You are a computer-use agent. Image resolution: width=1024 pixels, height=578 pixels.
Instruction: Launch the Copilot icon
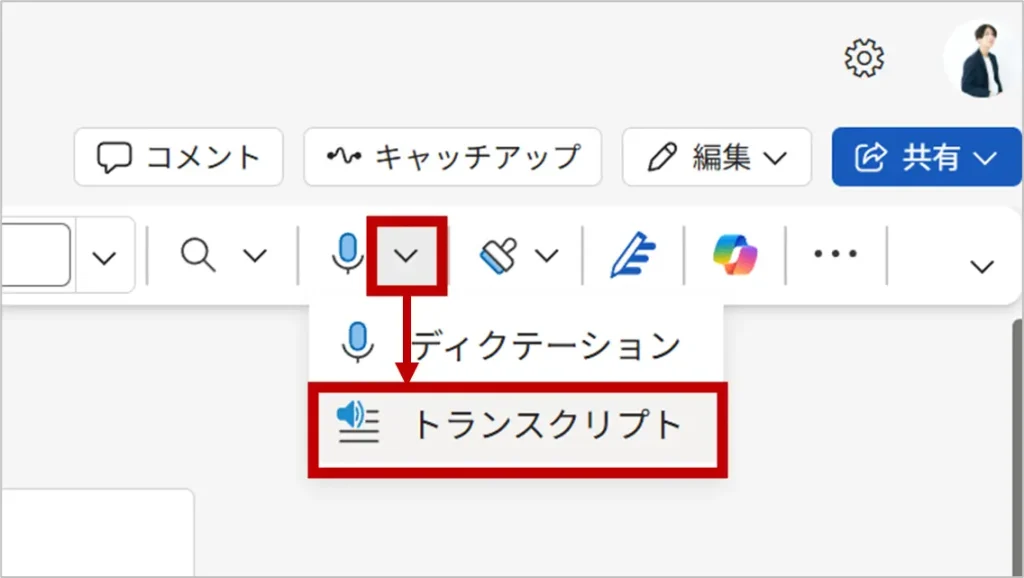(x=735, y=254)
